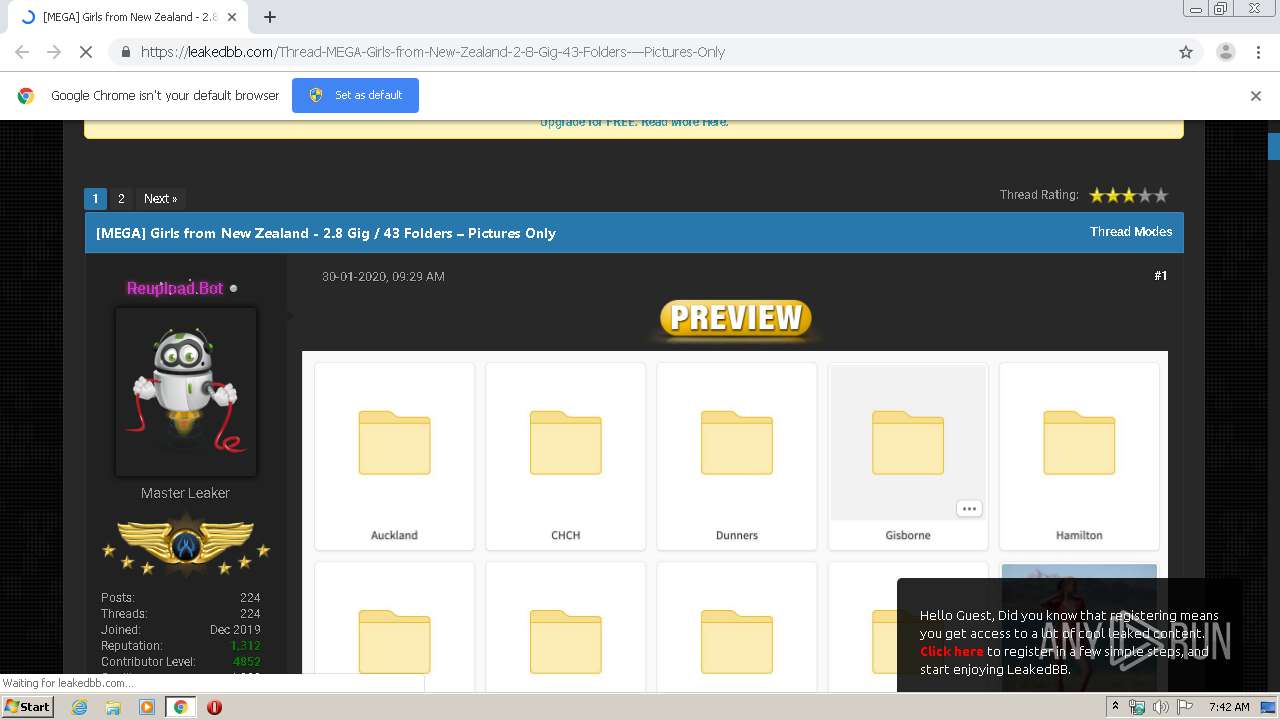Click the Auckland folder

click(x=394, y=456)
